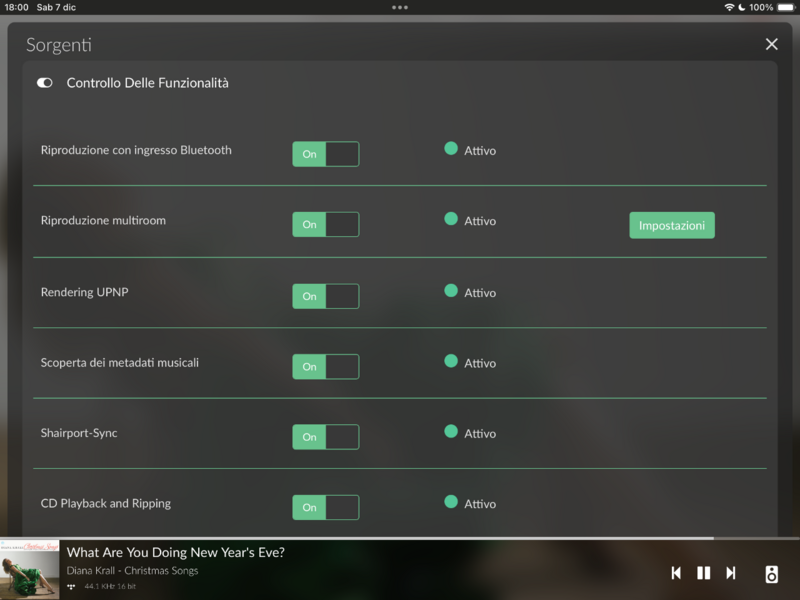
Task: Click the toggle icon beside Controllo Delle Funzionalità
Action: tap(45, 83)
